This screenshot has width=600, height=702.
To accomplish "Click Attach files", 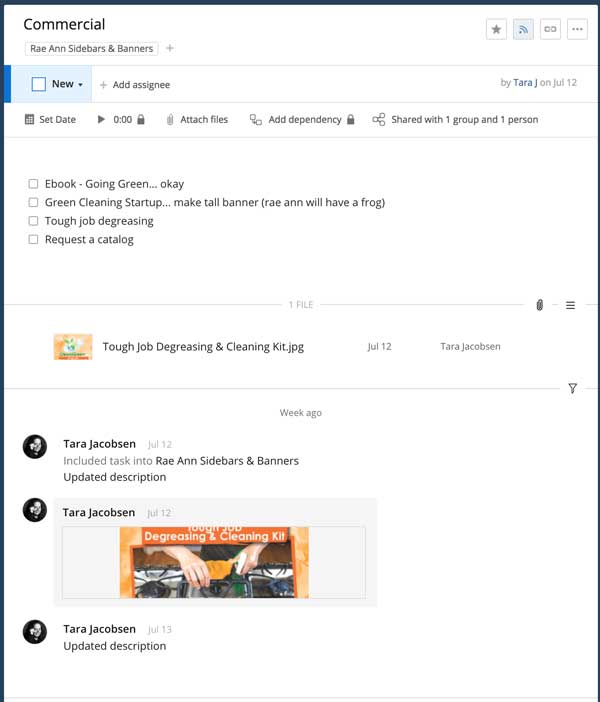I will 204,120.
